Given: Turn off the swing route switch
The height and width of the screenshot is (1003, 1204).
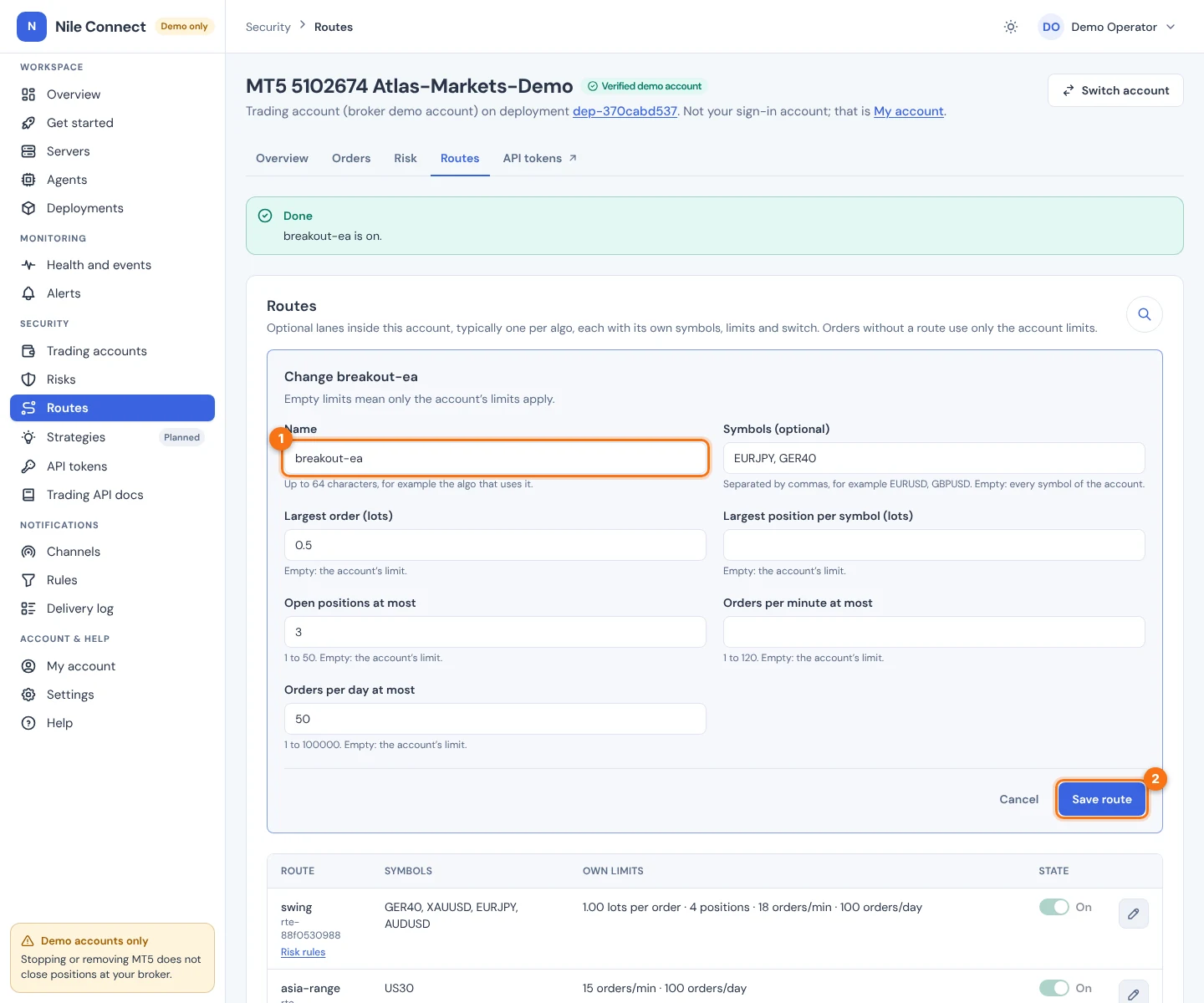Looking at the screenshot, I should pyautogui.click(x=1053, y=907).
